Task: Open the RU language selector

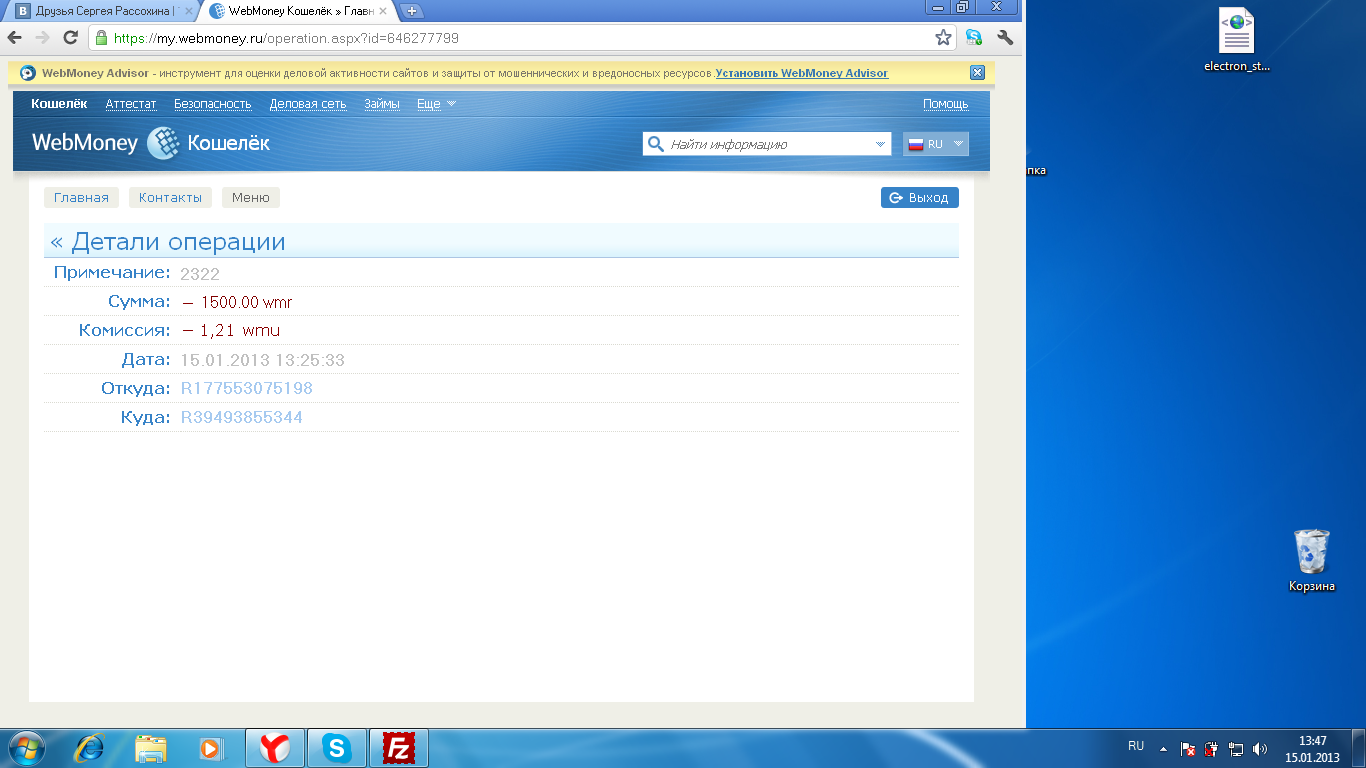Action: click(x=936, y=144)
